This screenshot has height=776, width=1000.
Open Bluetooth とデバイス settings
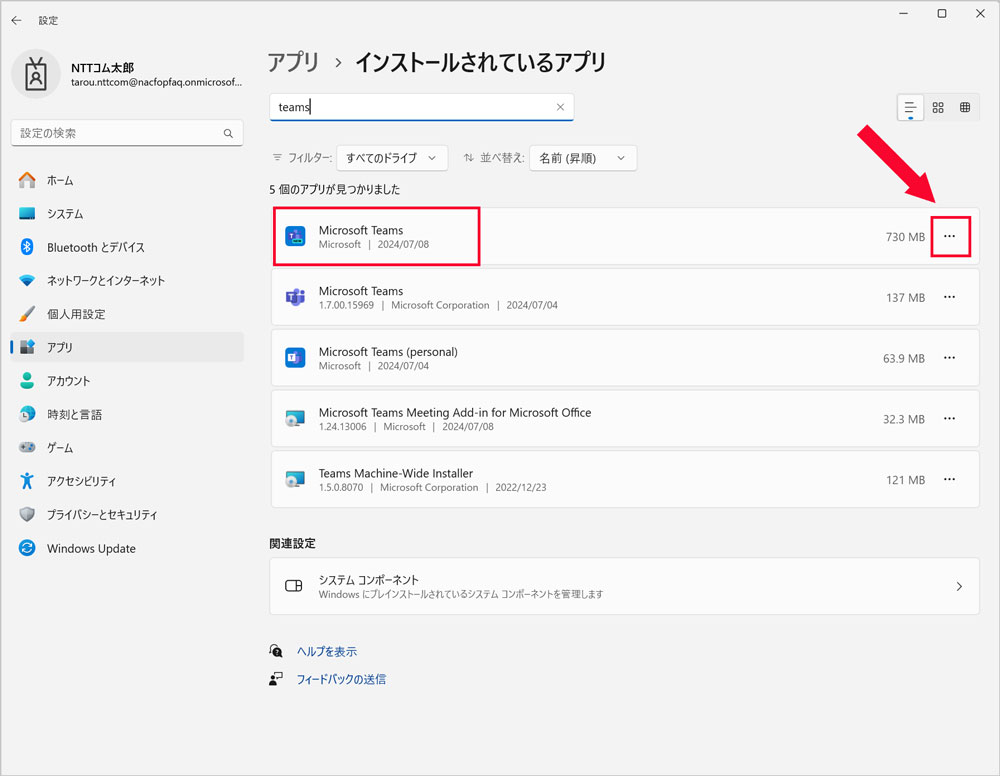pyautogui.click(x=95, y=247)
